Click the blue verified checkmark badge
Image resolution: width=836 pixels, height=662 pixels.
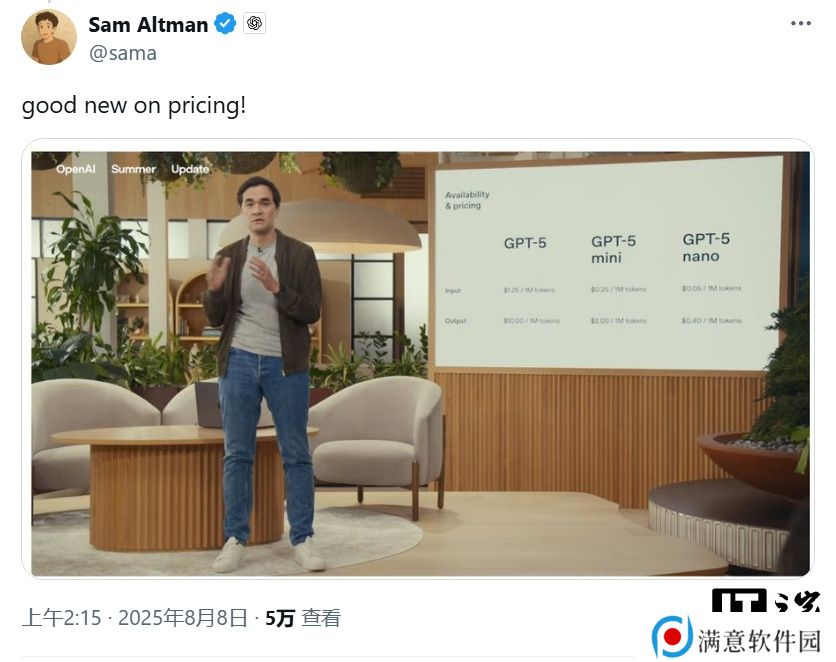[225, 24]
